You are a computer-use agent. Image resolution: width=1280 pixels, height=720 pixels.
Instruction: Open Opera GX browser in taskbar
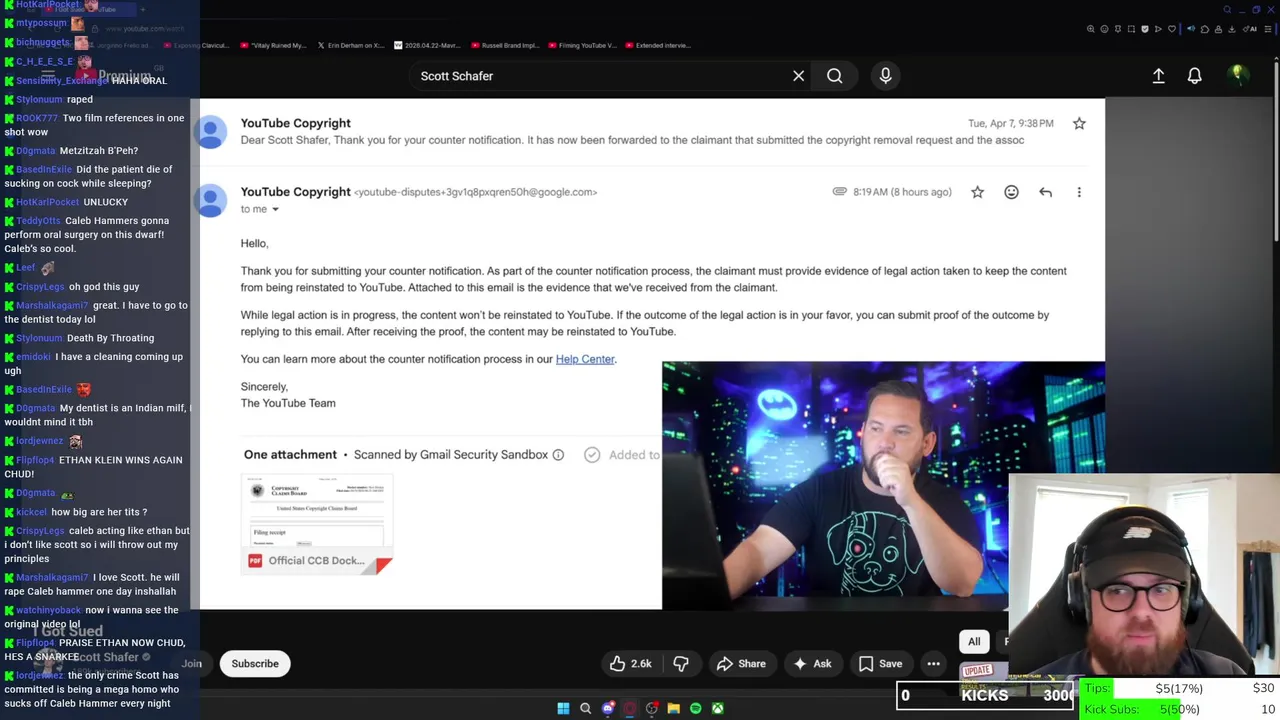point(630,709)
